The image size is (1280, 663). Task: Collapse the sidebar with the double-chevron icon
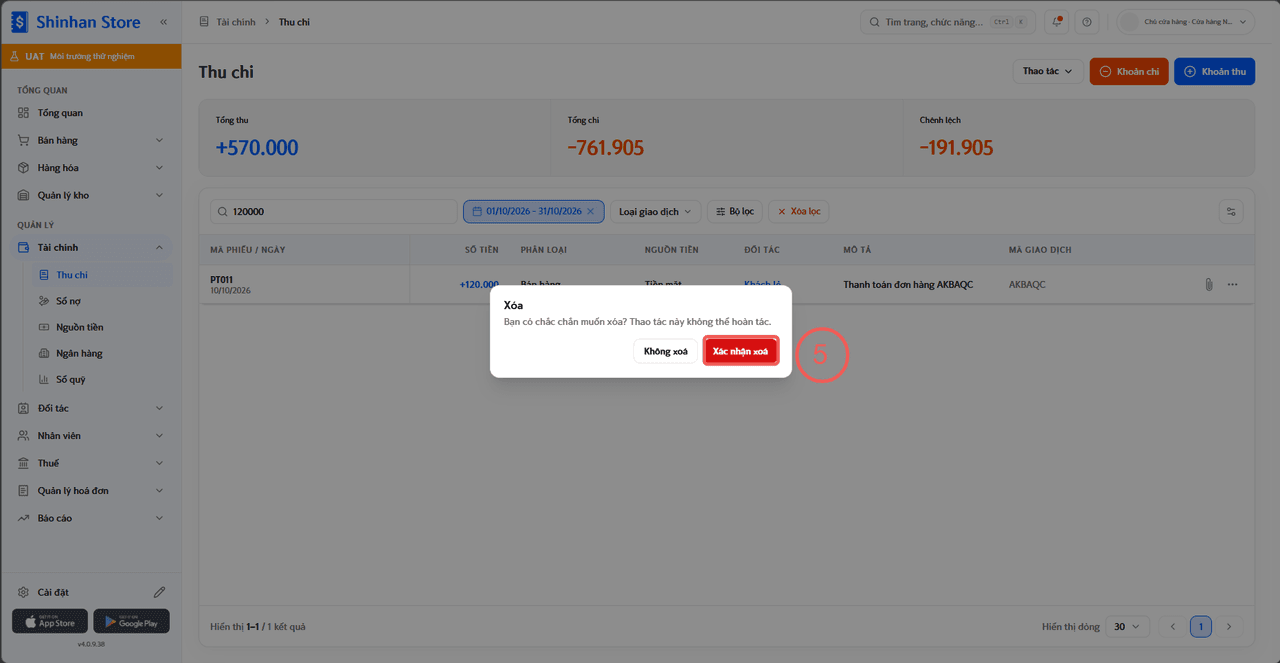click(164, 22)
